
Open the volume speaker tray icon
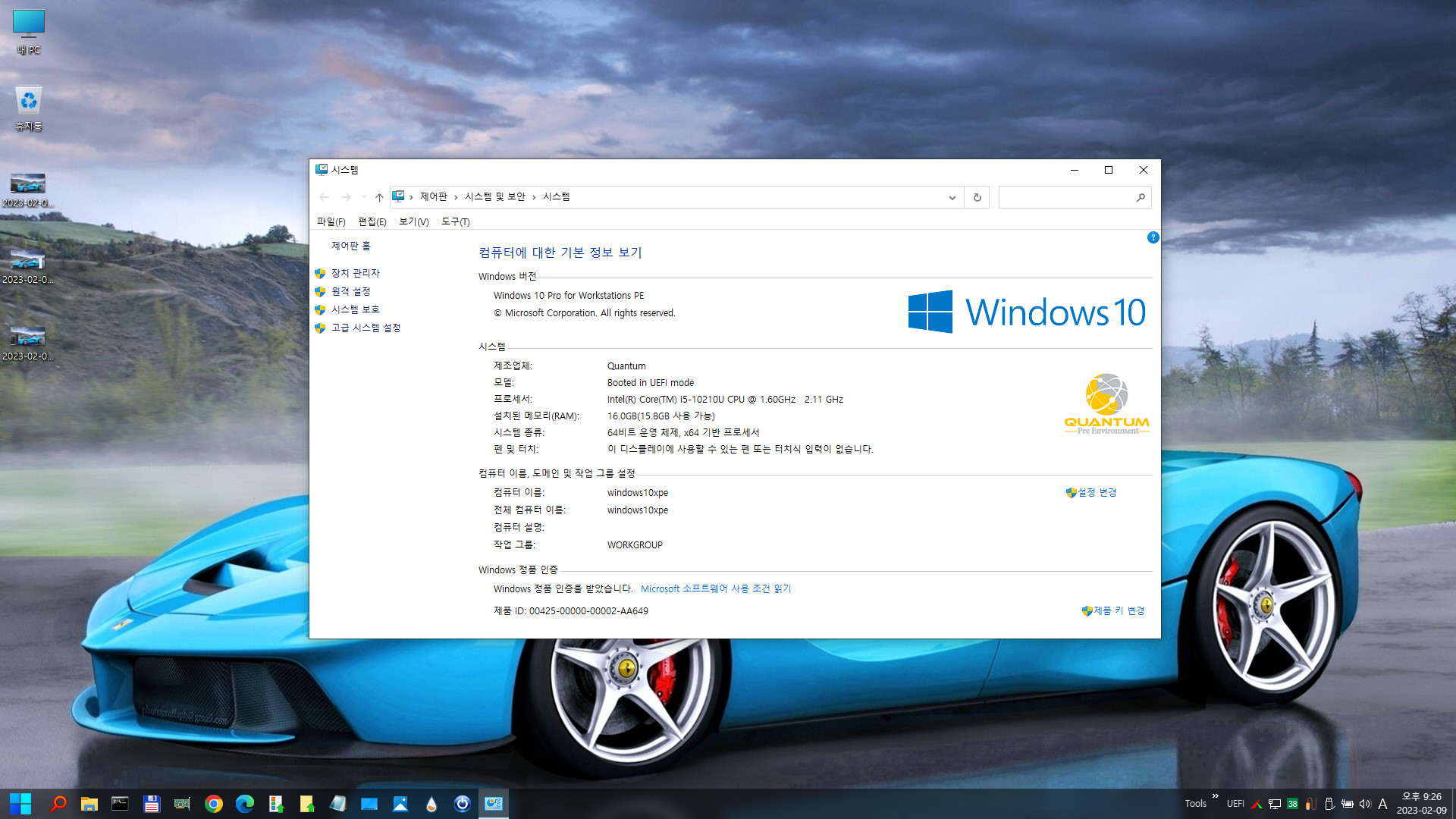(x=1365, y=804)
